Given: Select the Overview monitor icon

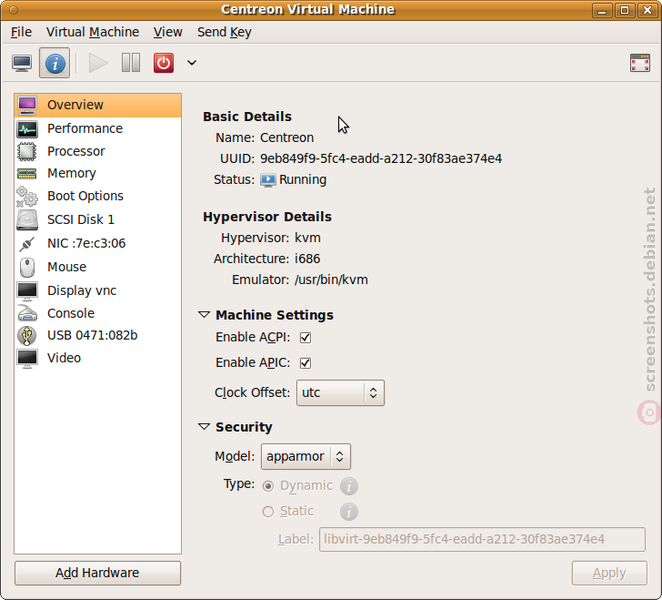Looking at the screenshot, I should (27, 105).
